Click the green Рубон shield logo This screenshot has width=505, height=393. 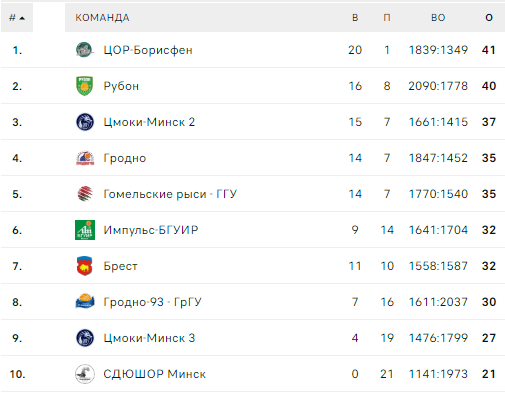coord(85,86)
